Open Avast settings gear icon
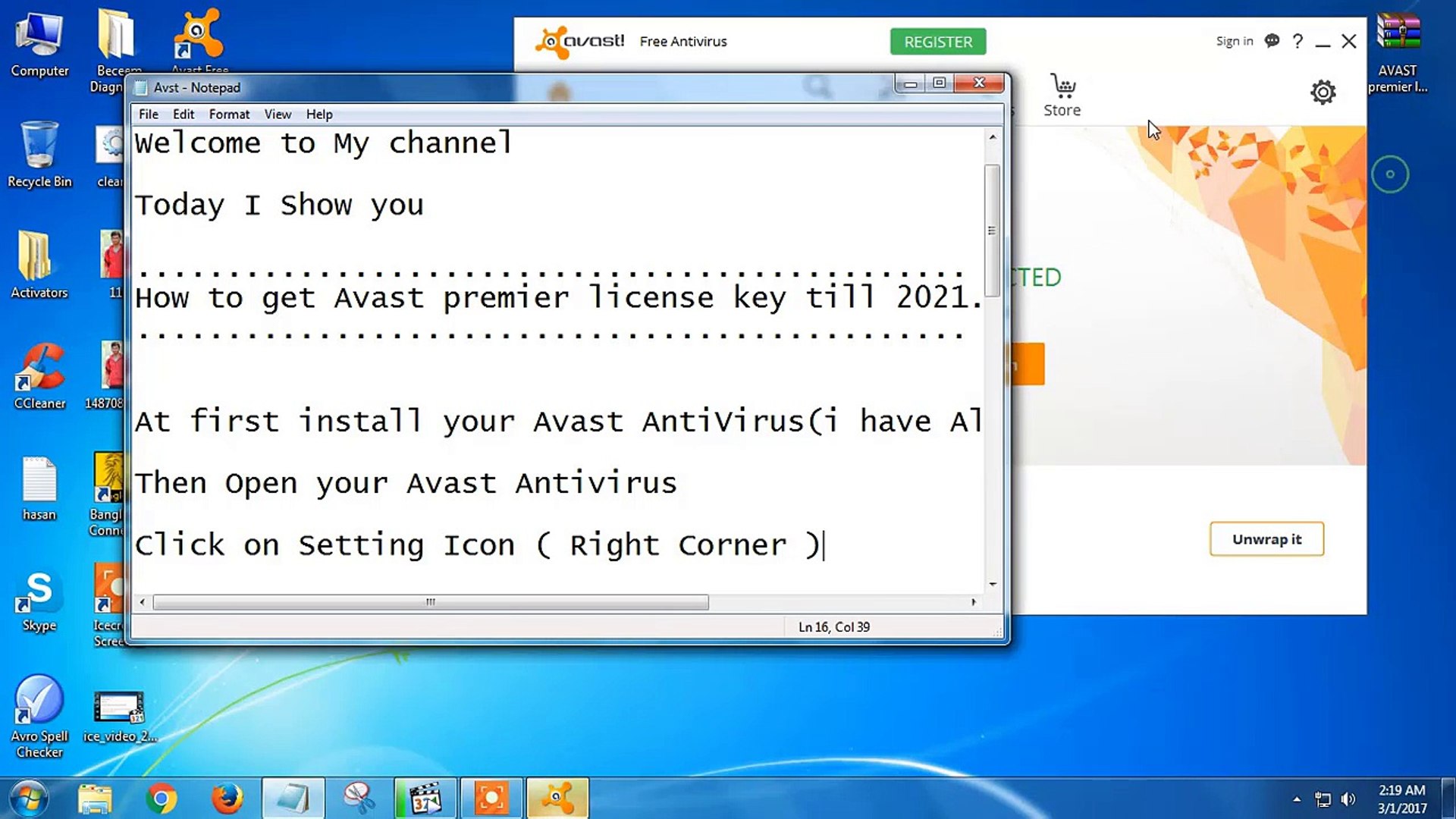 [1323, 93]
